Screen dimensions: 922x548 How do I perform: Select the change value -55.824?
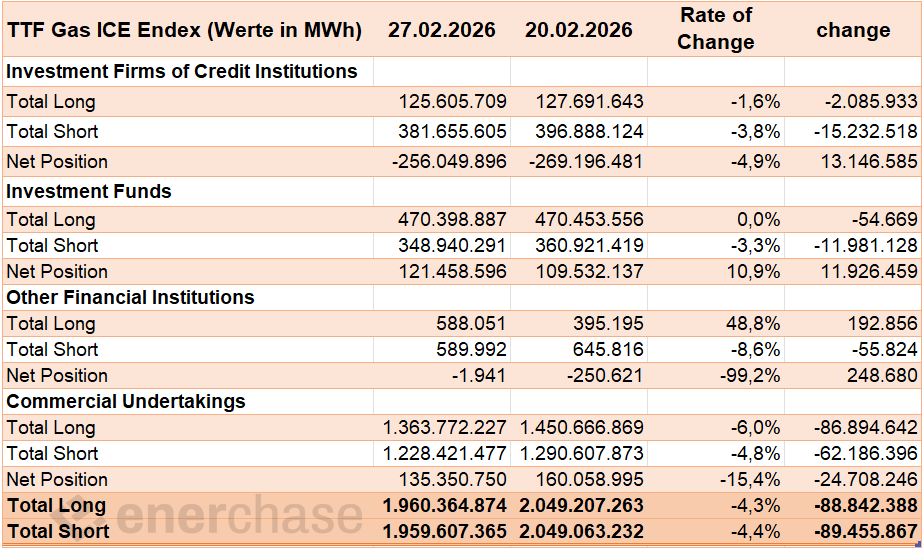[x=885, y=349]
